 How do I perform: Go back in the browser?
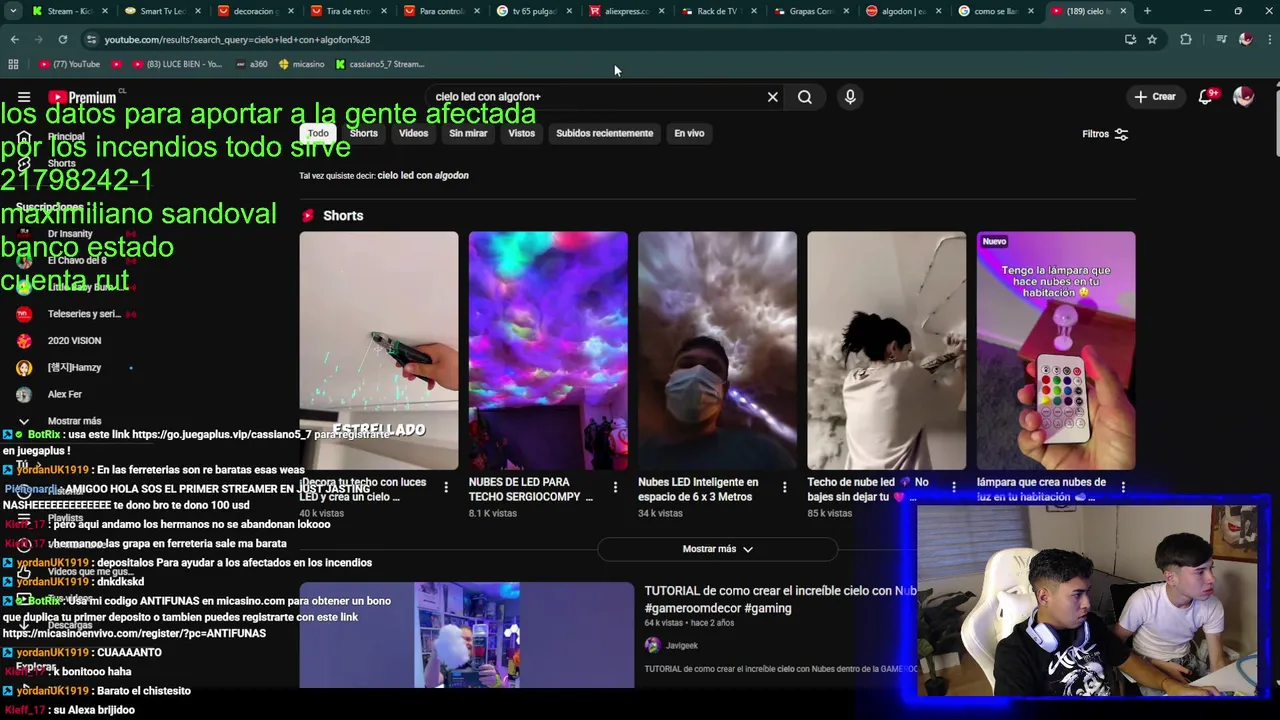click(14, 39)
